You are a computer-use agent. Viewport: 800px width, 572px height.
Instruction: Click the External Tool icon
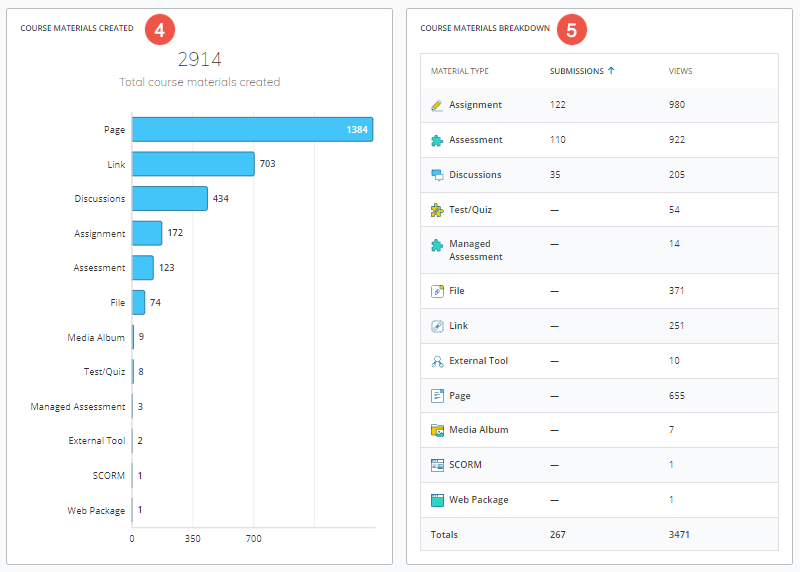(x=437, y=361)
